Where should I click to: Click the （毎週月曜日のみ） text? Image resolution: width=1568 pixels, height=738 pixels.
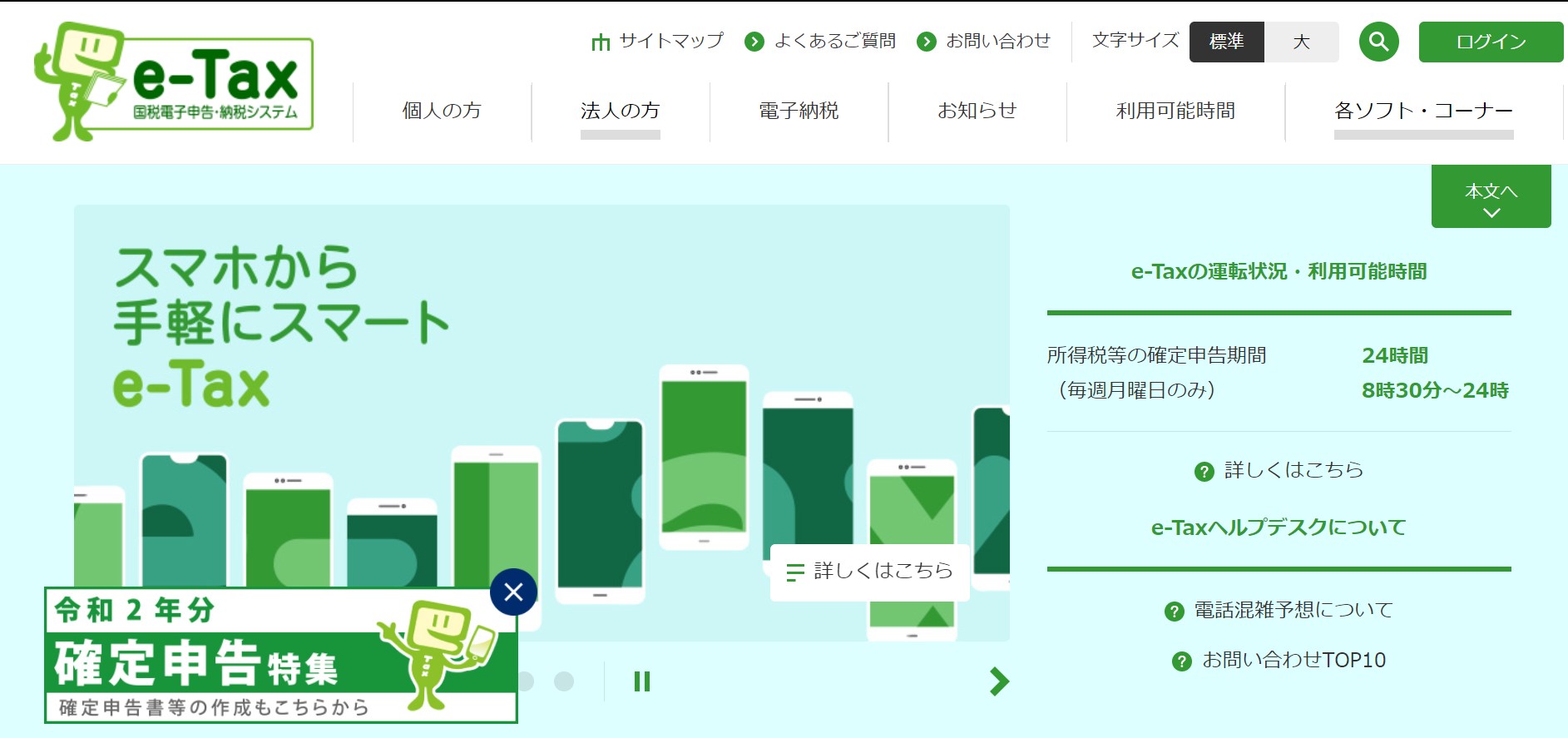tap(1136, 390)
